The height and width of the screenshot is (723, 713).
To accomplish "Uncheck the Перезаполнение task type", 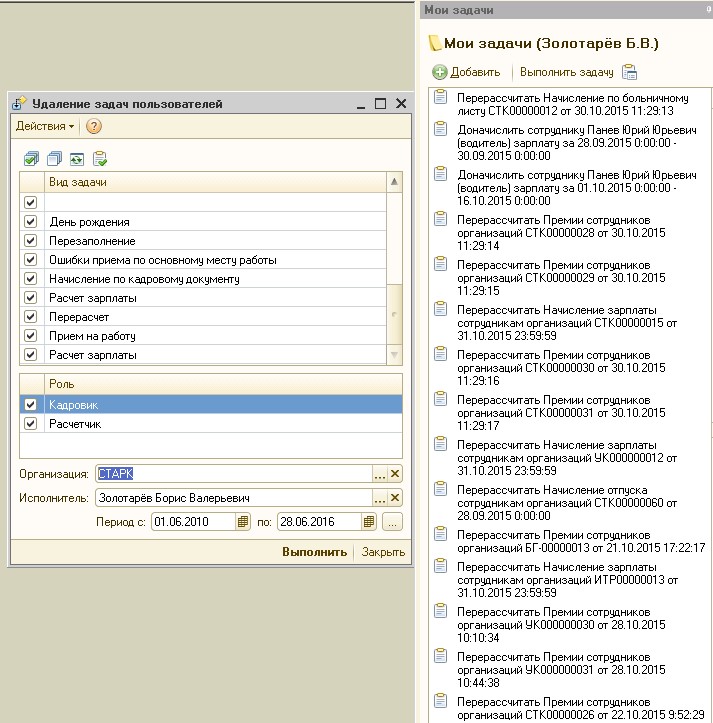I will coord(30,241).
